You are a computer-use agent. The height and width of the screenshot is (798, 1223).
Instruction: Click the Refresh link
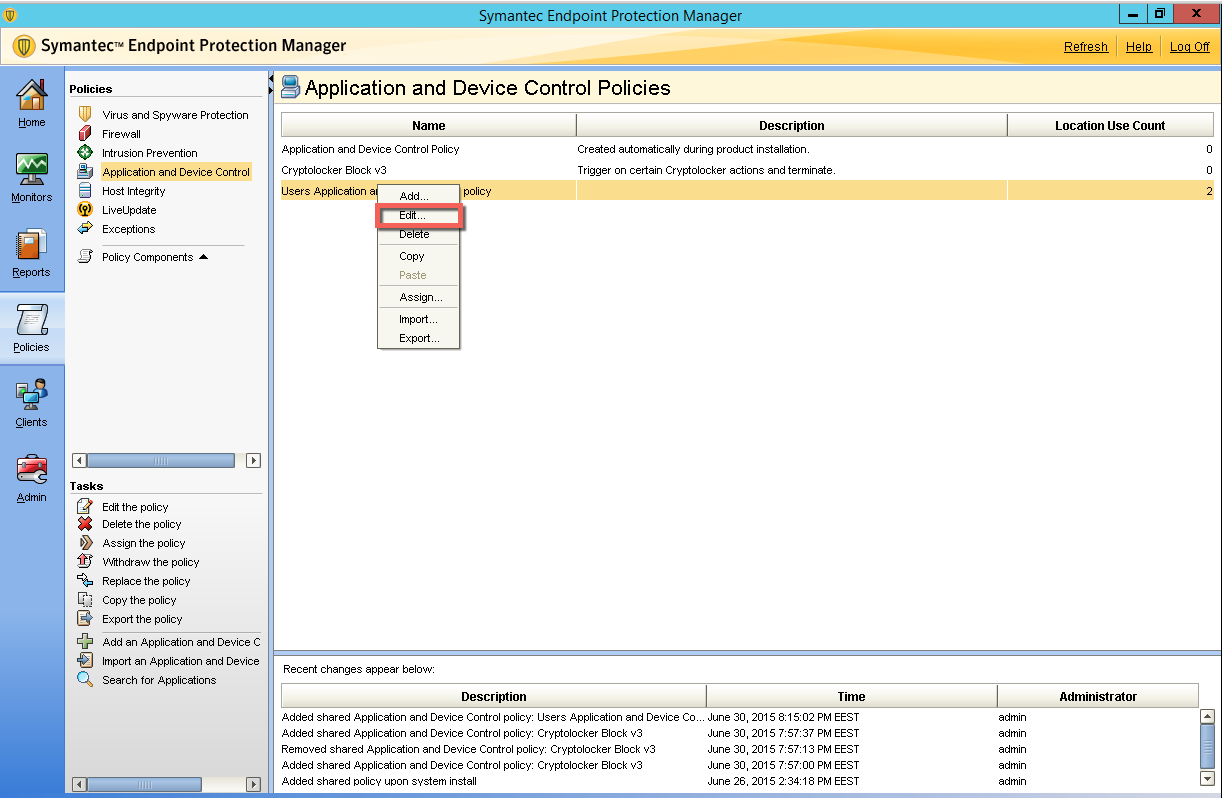click(1085, 47)
